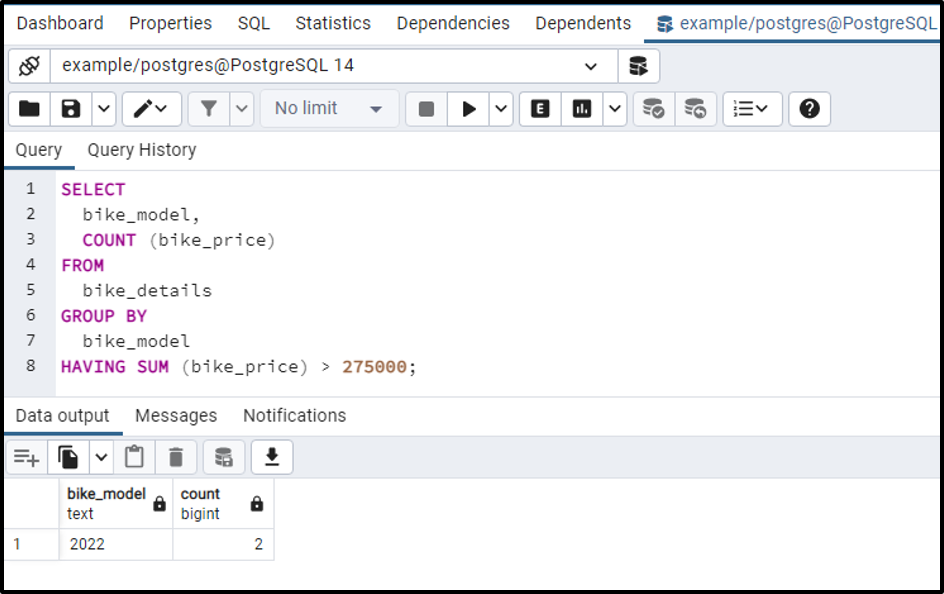Open the Messages tab
The image size is (944, 594).
click(176, 415)
